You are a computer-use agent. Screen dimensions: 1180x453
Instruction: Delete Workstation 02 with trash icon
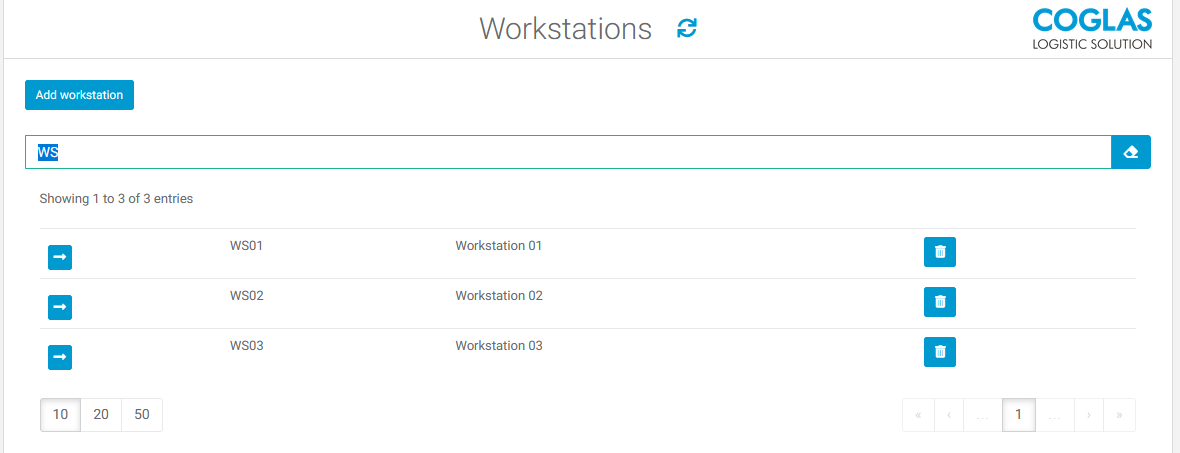coord(939,302)
